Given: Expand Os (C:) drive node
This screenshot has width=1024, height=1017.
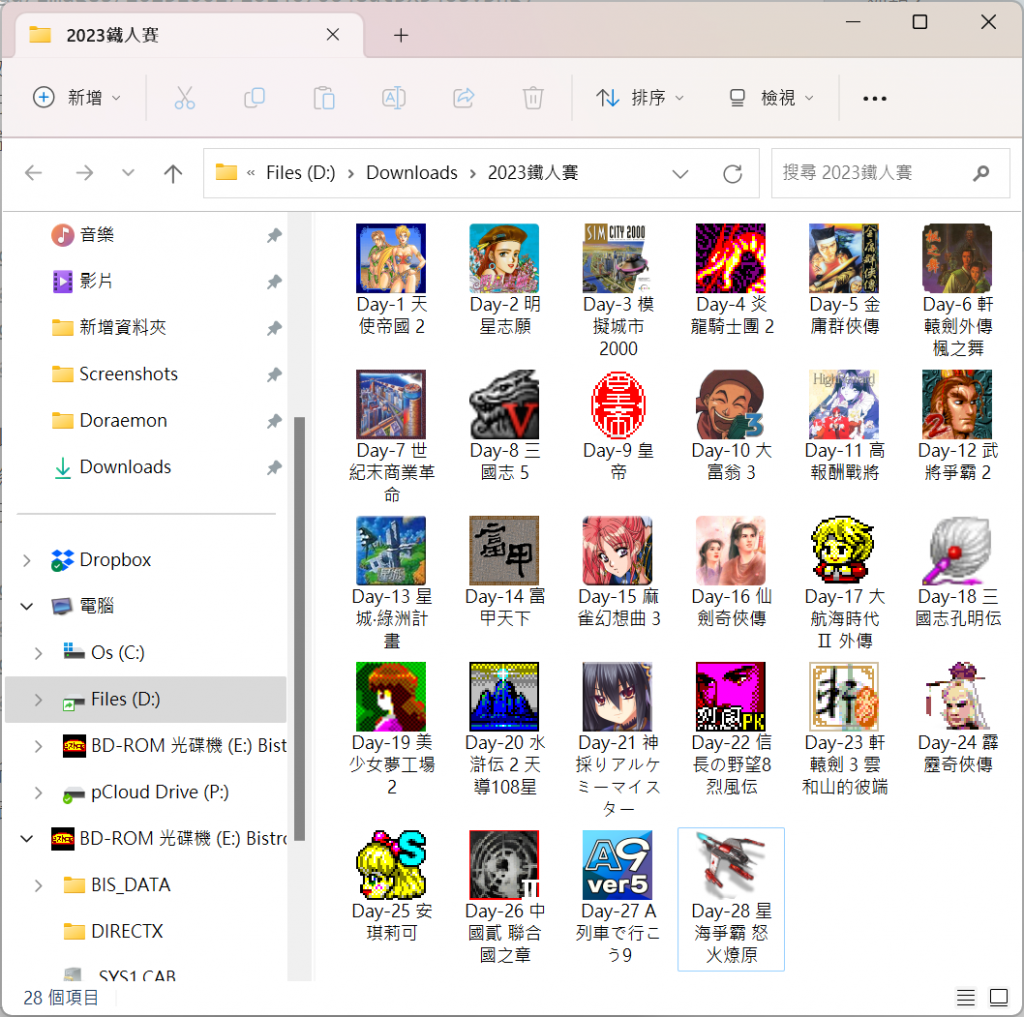Looking at the screenshot, I should pyautogui.click(x=39, y=653).
